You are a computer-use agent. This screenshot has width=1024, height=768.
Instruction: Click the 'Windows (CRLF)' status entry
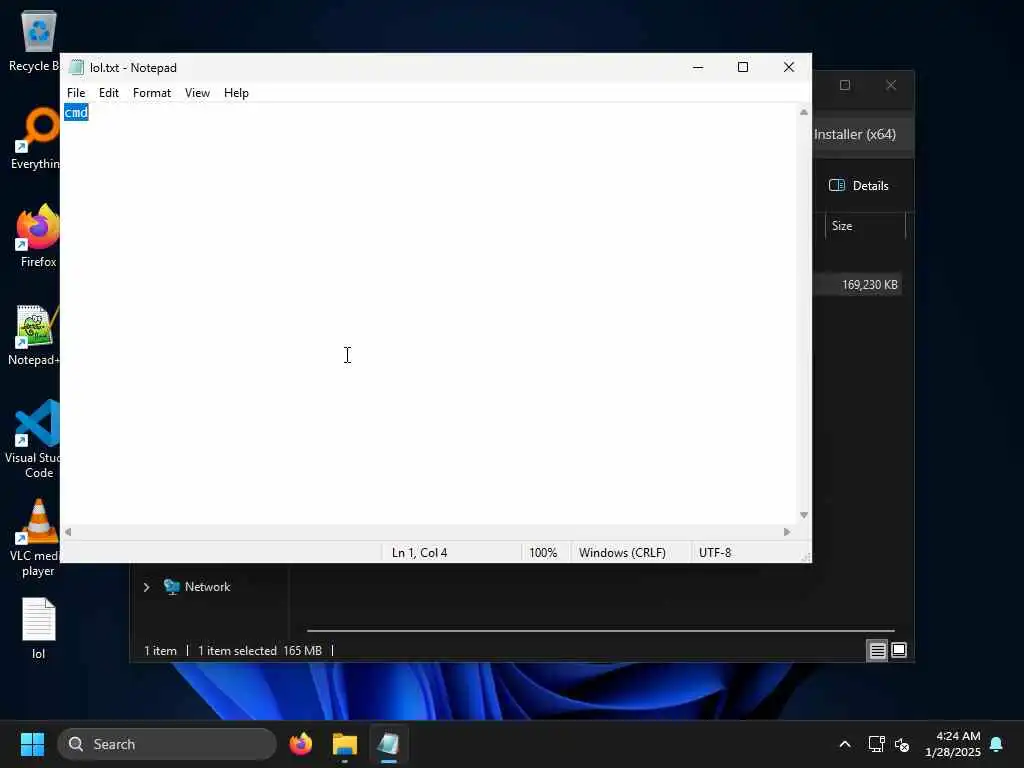pyautogui.click(x=622, y=552)
